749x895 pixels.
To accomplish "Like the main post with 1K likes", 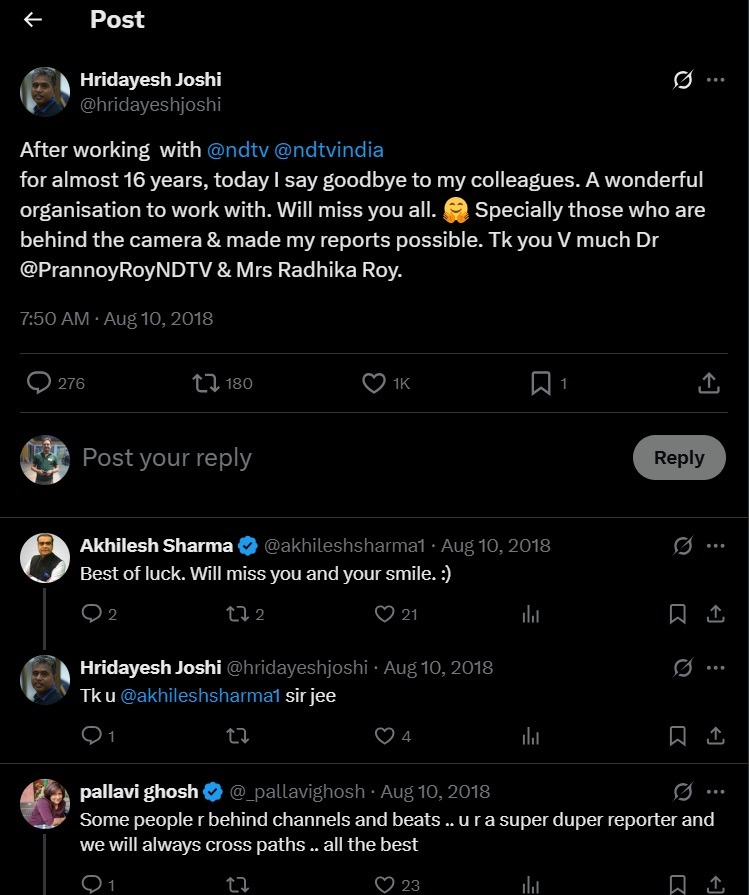I will 374,383.
